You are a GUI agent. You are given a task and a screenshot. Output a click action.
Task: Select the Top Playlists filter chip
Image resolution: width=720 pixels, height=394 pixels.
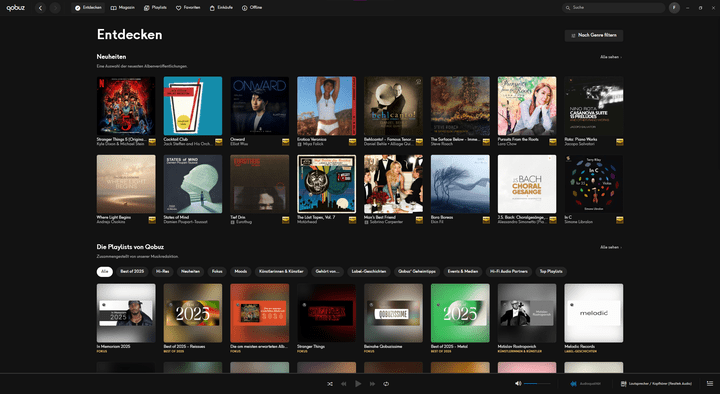point(551,271)
